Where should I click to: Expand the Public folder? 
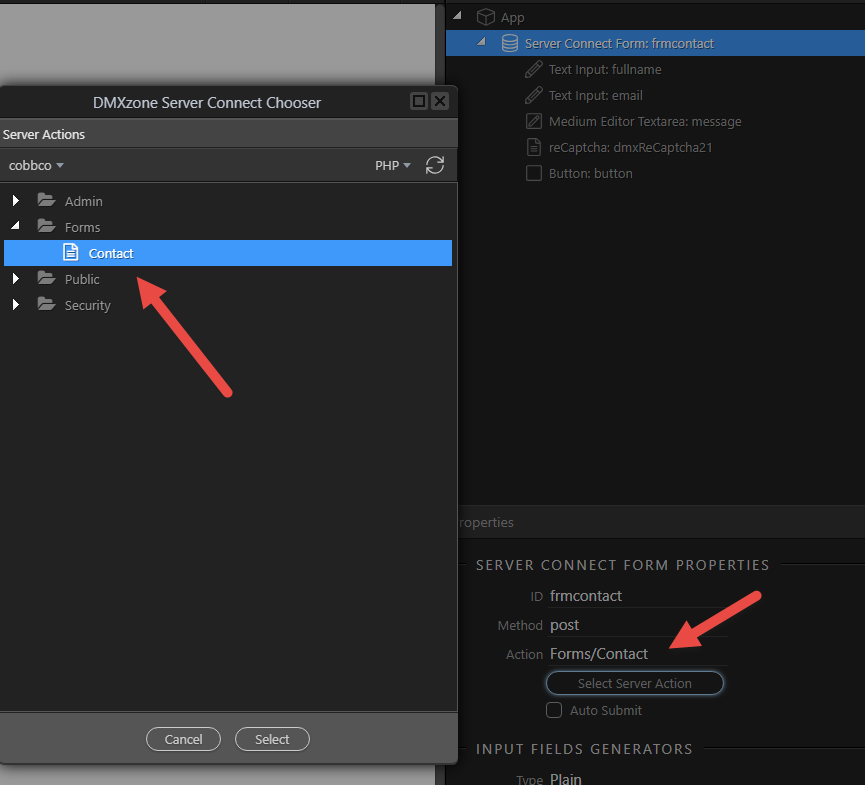[x=16, y=278]
